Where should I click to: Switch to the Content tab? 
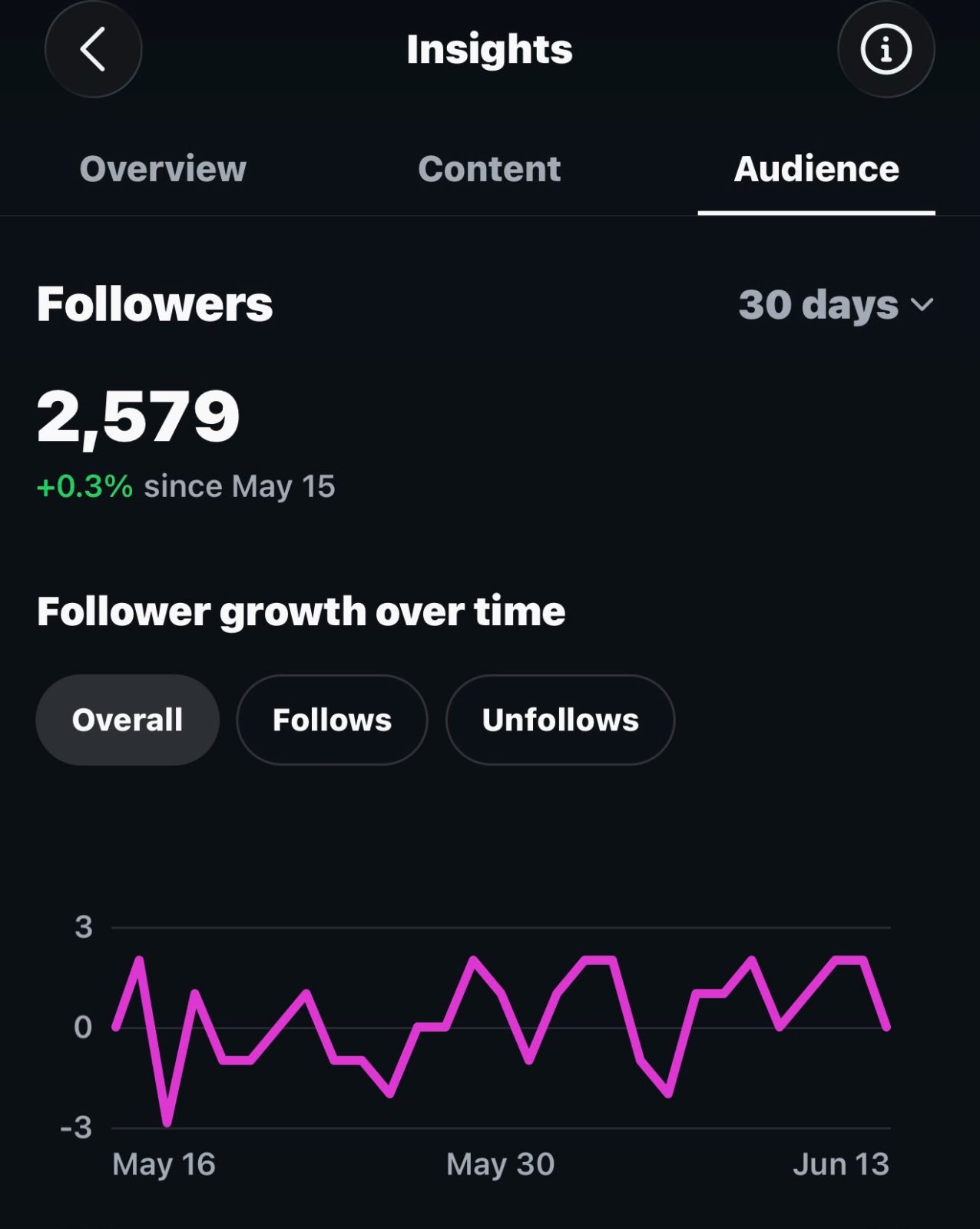coord(489,169)
